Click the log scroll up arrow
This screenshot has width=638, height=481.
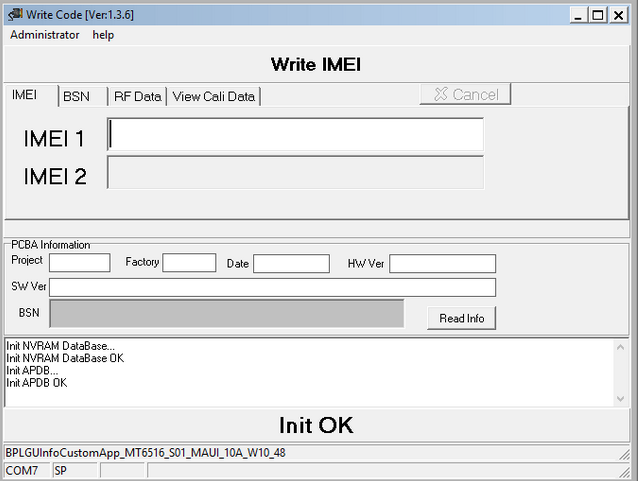tap(621, 347)
